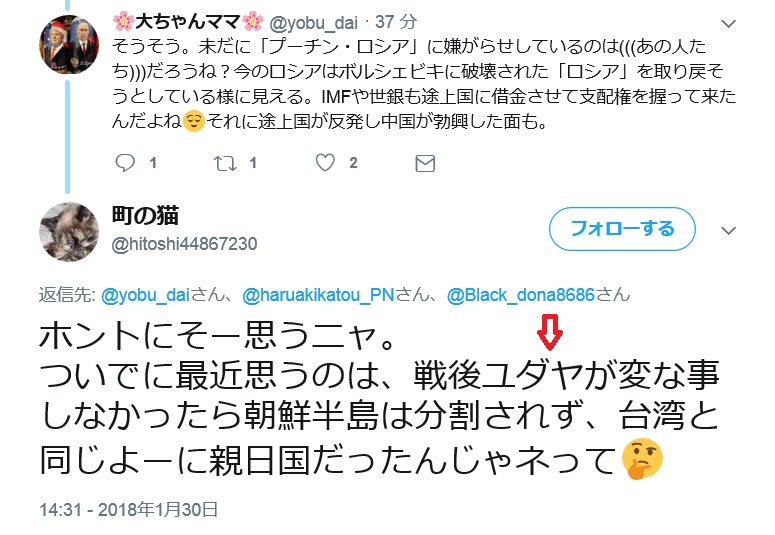Click the @hitoshi44867230 handle
This screenshot has width=775, height=535.
coord(184,244)
